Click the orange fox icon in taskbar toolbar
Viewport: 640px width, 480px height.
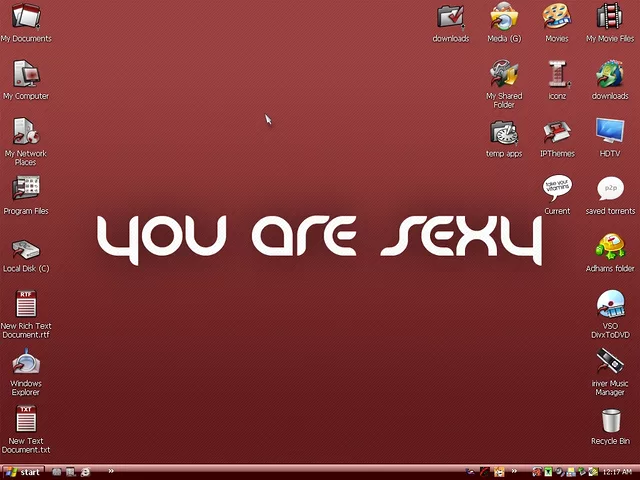(499, 472)
